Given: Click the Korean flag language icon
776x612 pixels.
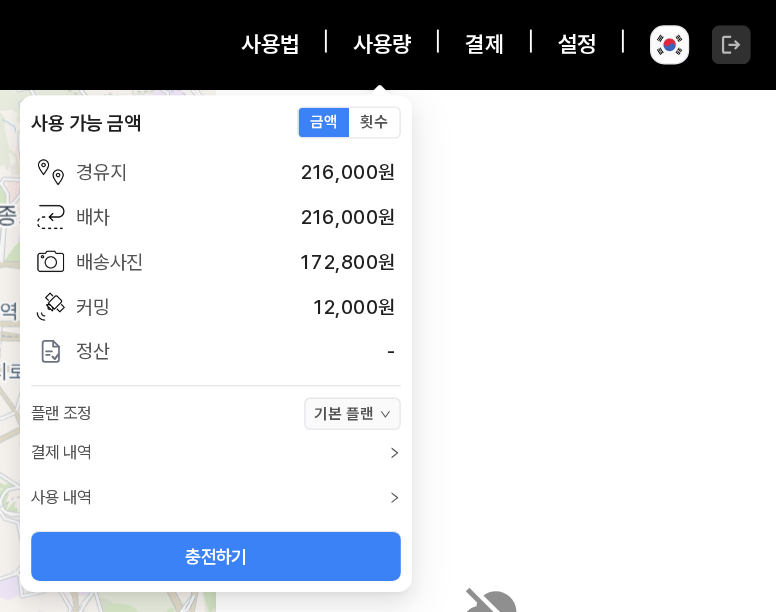Looking at the screenshot, I should pyautogui.click(x=669, y=45).
